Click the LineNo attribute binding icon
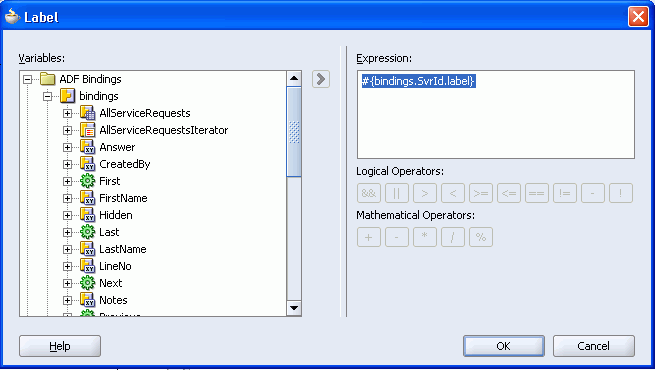 pos(87,266)
